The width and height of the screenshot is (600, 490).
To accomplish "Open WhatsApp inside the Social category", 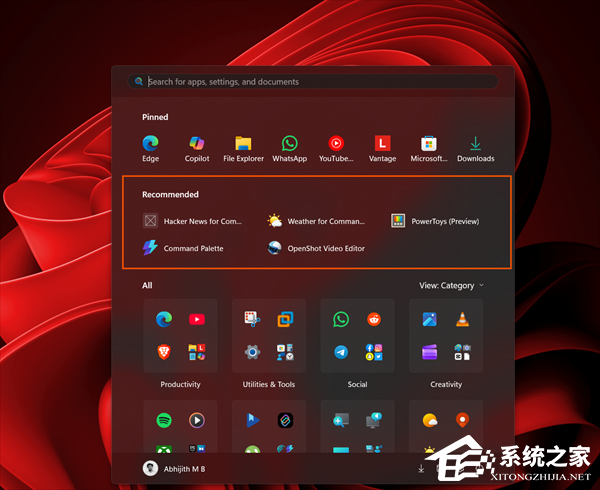I will 341,319.
